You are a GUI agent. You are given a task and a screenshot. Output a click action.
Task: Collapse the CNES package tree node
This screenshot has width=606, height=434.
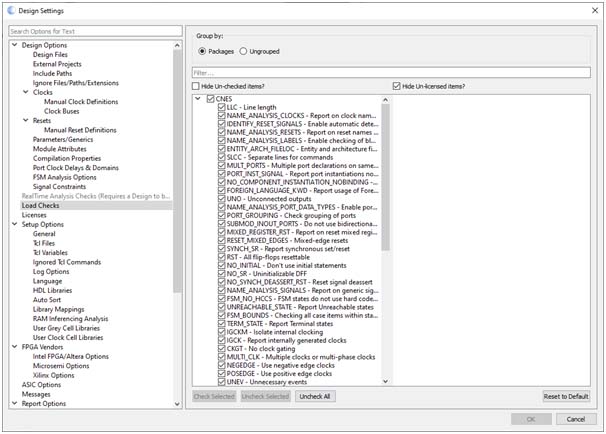click(198, 98)
